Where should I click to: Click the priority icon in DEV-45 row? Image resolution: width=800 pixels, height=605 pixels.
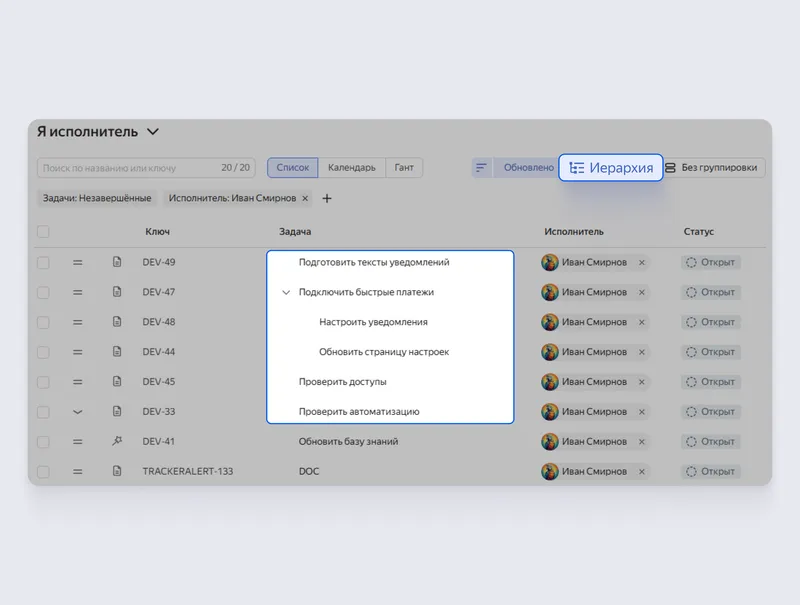pyautogui.click(x=78, y=382)
